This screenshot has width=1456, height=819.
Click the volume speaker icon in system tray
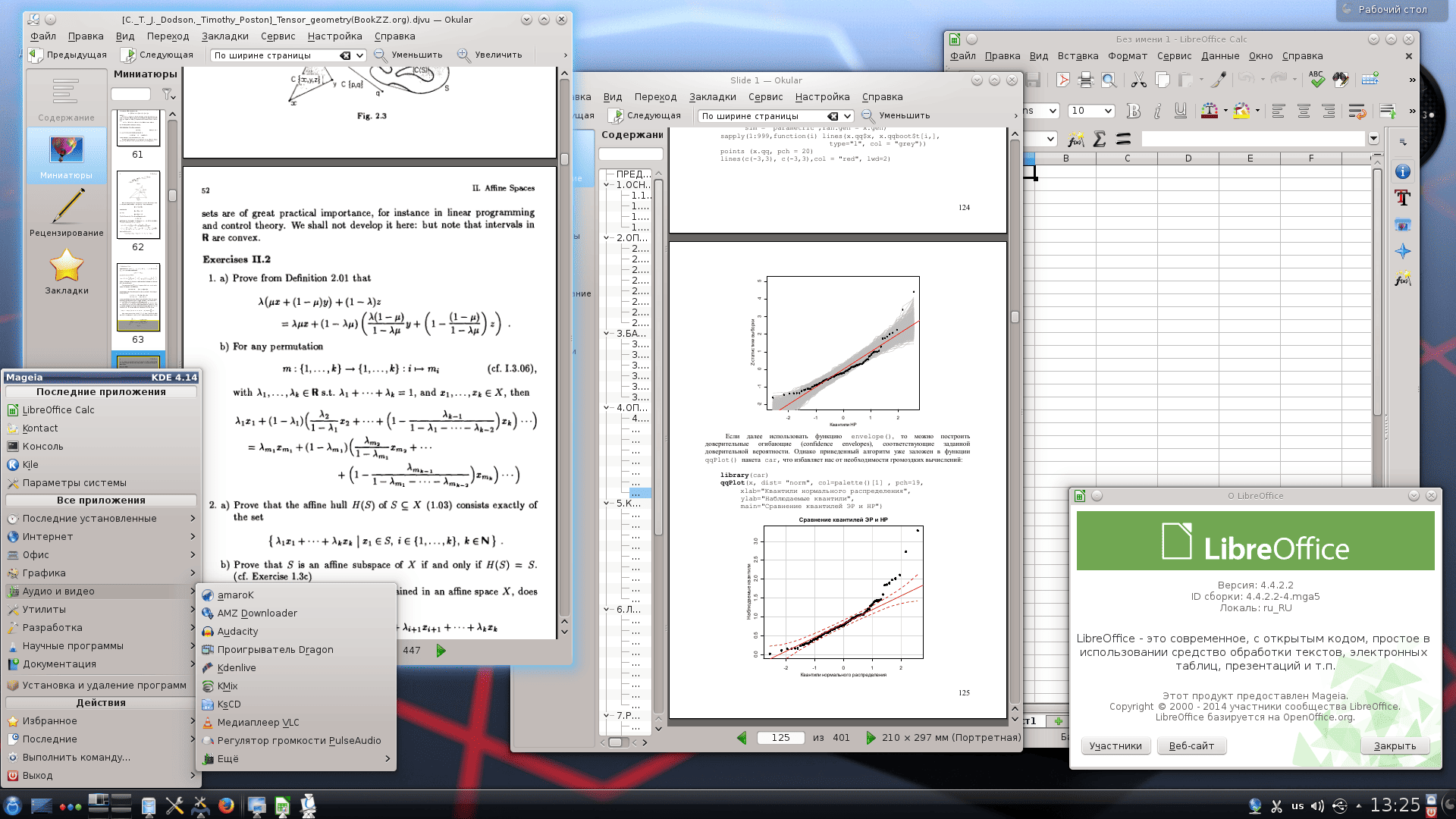(1318, 806)
